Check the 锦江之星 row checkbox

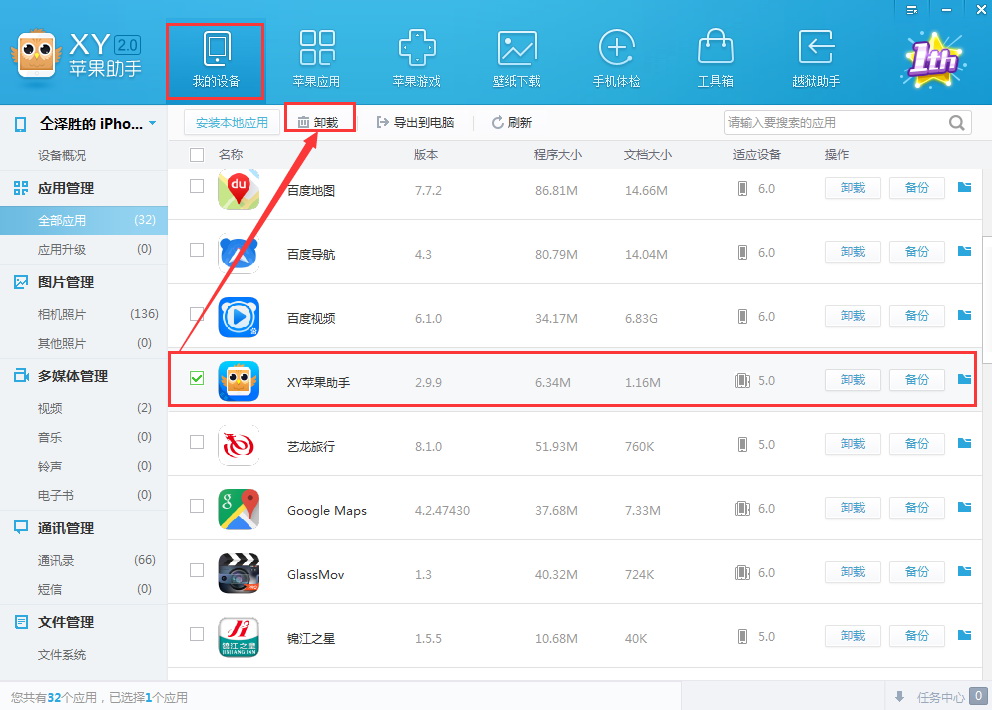(197, 634)
